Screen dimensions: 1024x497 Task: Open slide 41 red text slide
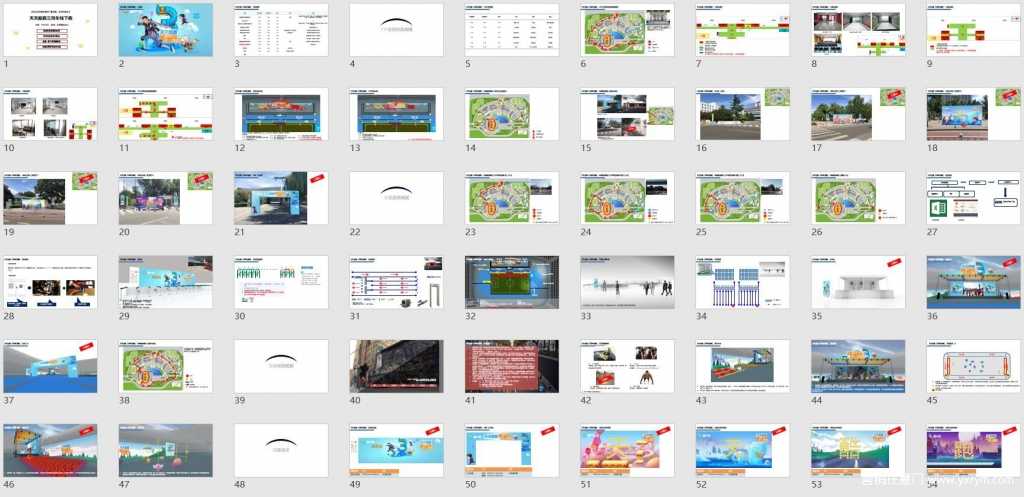[512, 365]
